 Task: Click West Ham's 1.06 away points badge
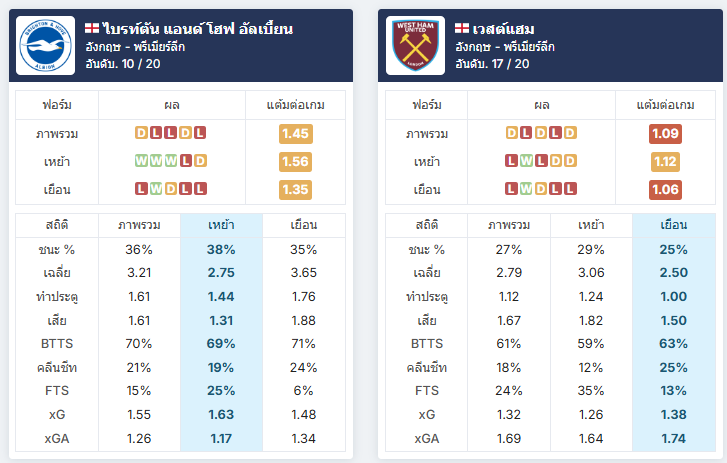(665, 190)
